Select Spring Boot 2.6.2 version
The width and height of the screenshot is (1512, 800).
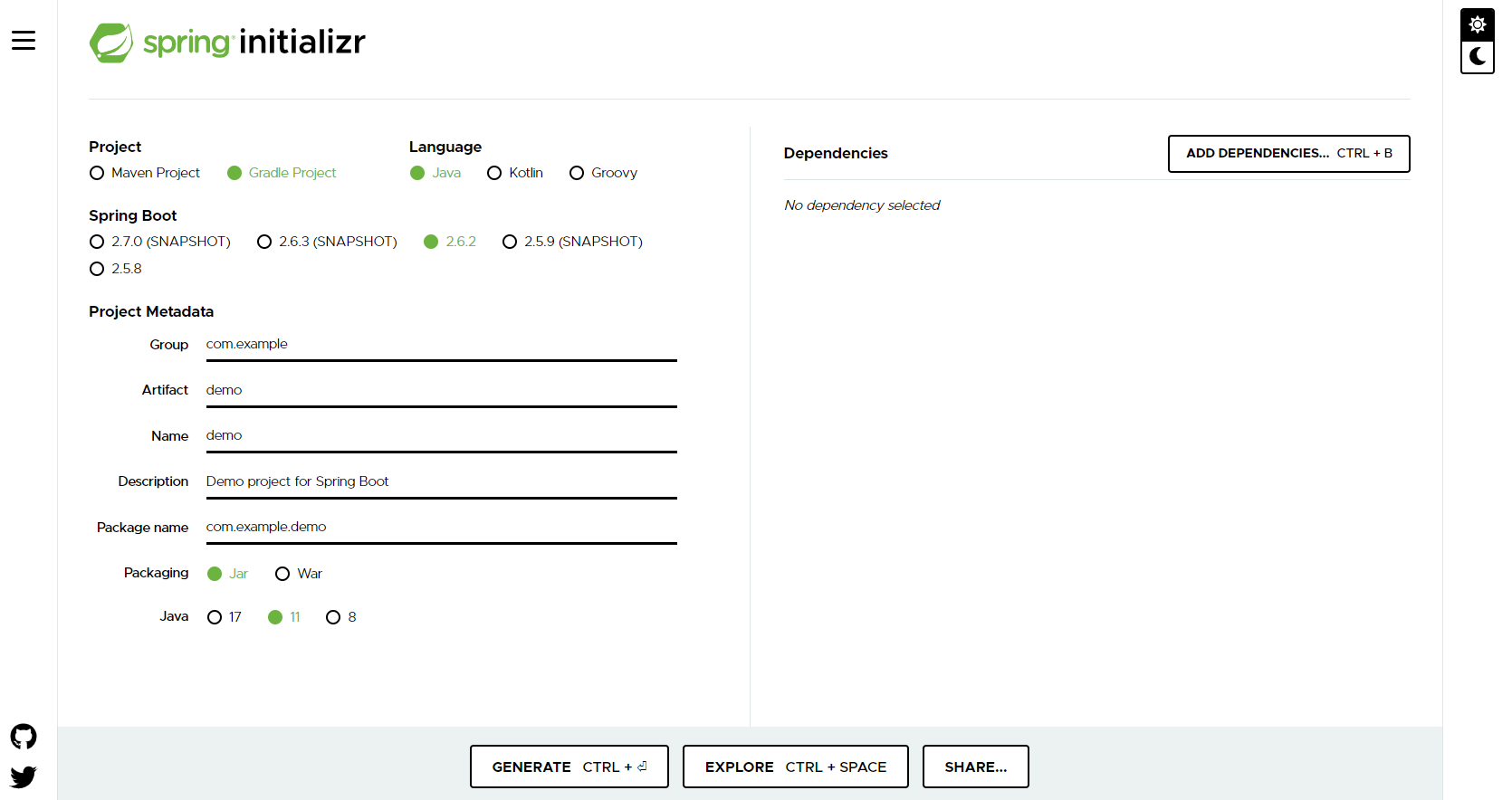point(450,242)
